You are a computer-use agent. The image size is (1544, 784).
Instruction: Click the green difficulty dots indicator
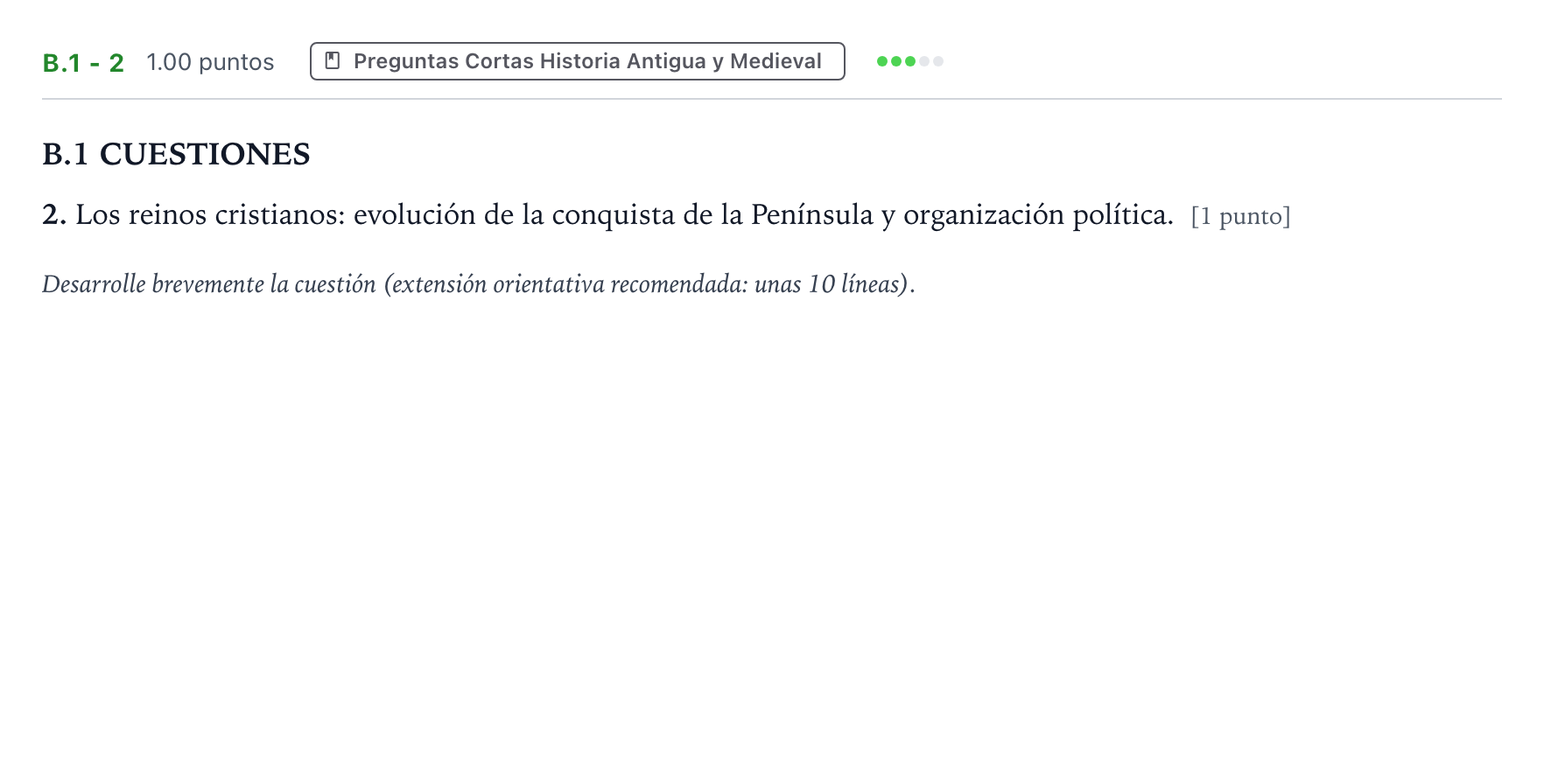[910, 61]
